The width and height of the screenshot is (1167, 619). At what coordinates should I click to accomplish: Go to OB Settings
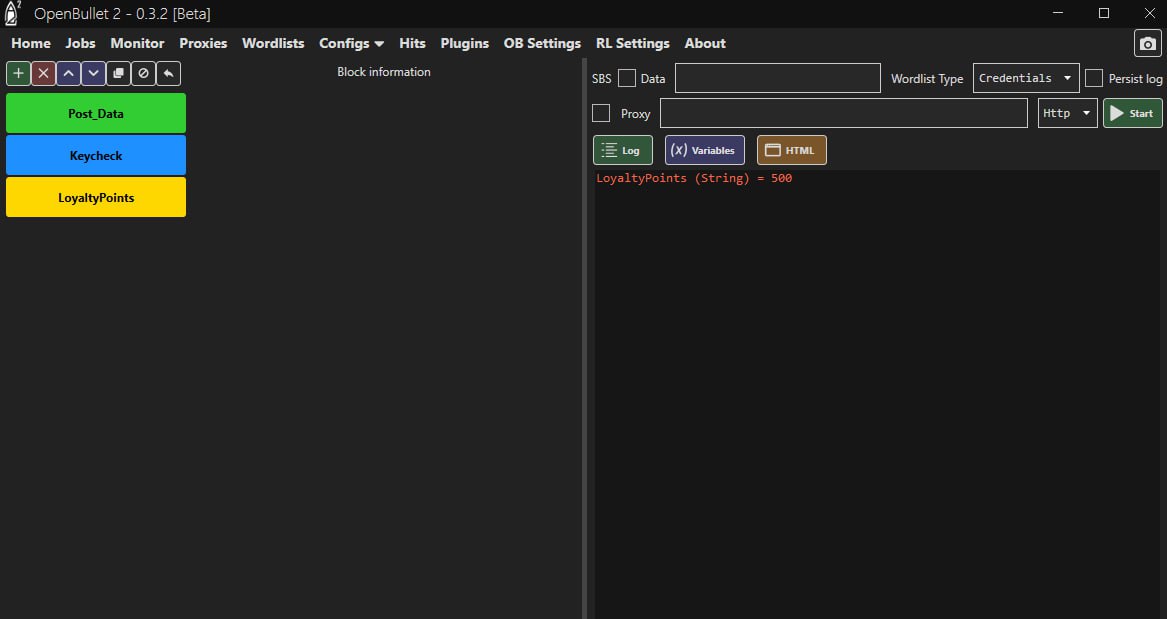coord(542,43)
